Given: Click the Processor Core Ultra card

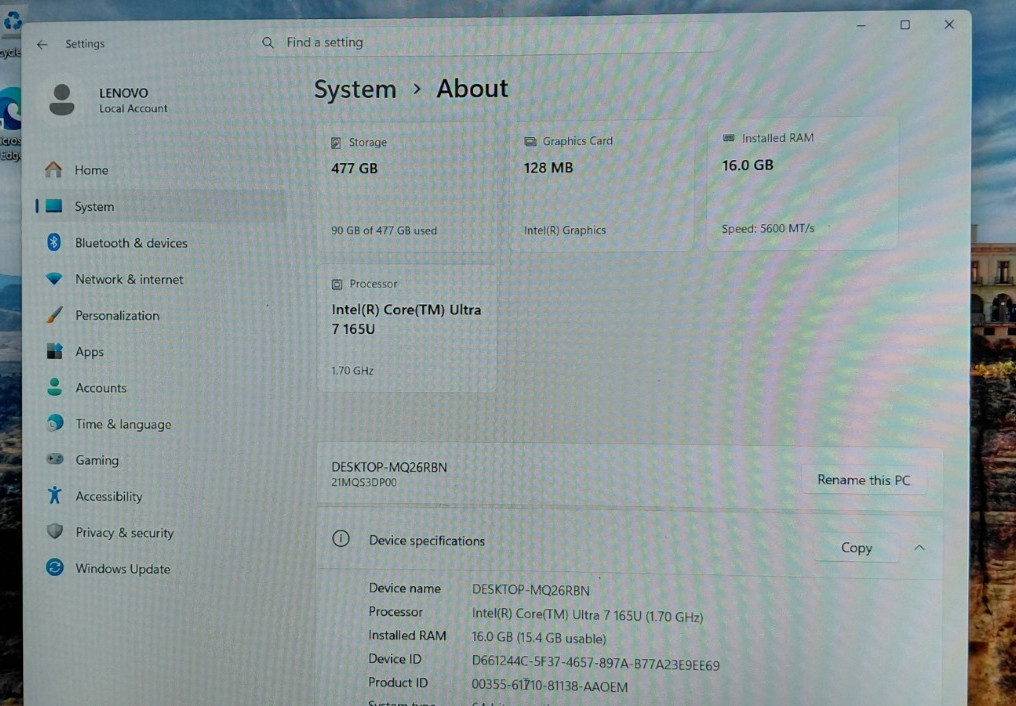Looking at the screenshot, I should (x=407, y=328).
